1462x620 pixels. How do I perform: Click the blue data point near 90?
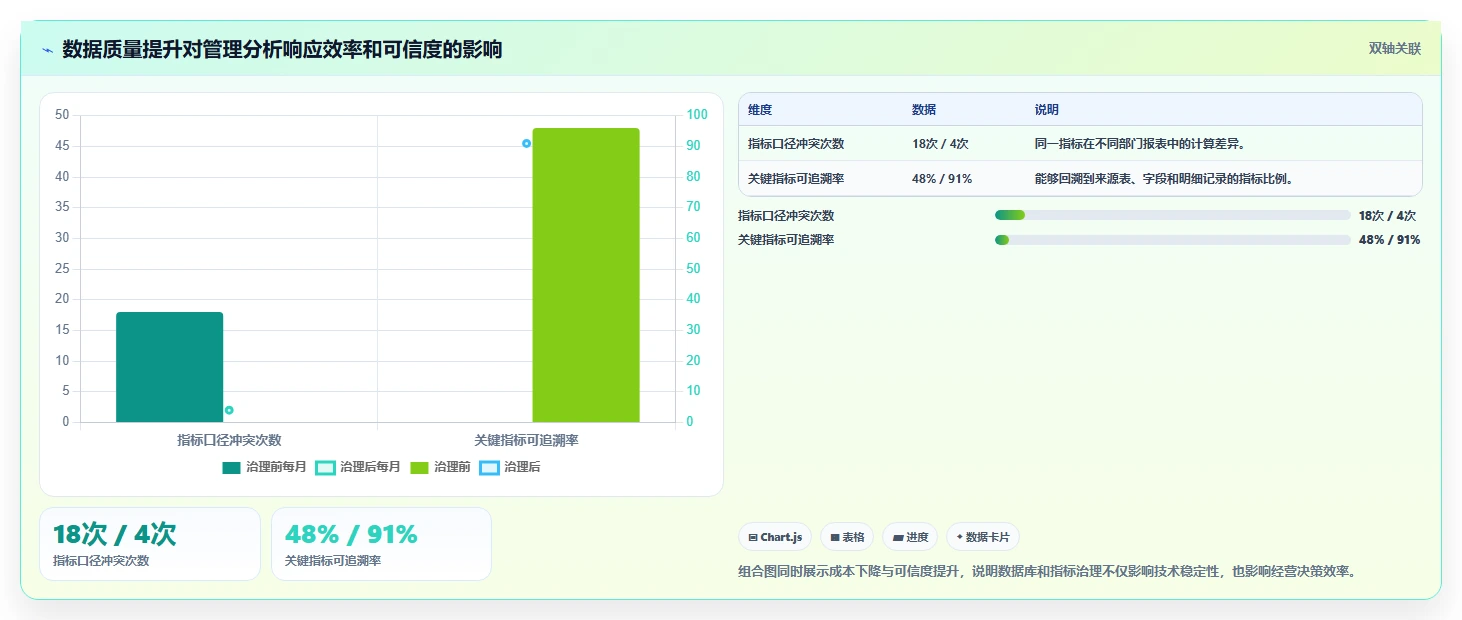coord(526,144)
